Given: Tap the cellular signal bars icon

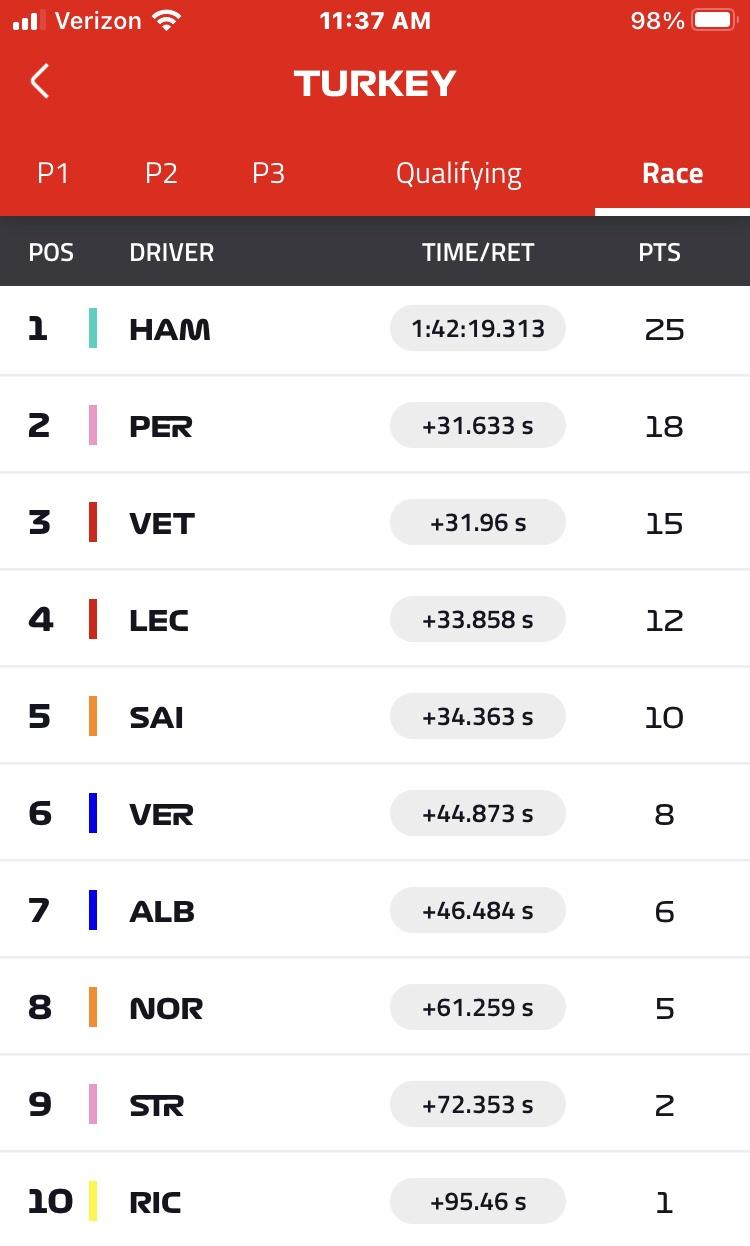Looking at the screenshot, I should click(30, 20).
